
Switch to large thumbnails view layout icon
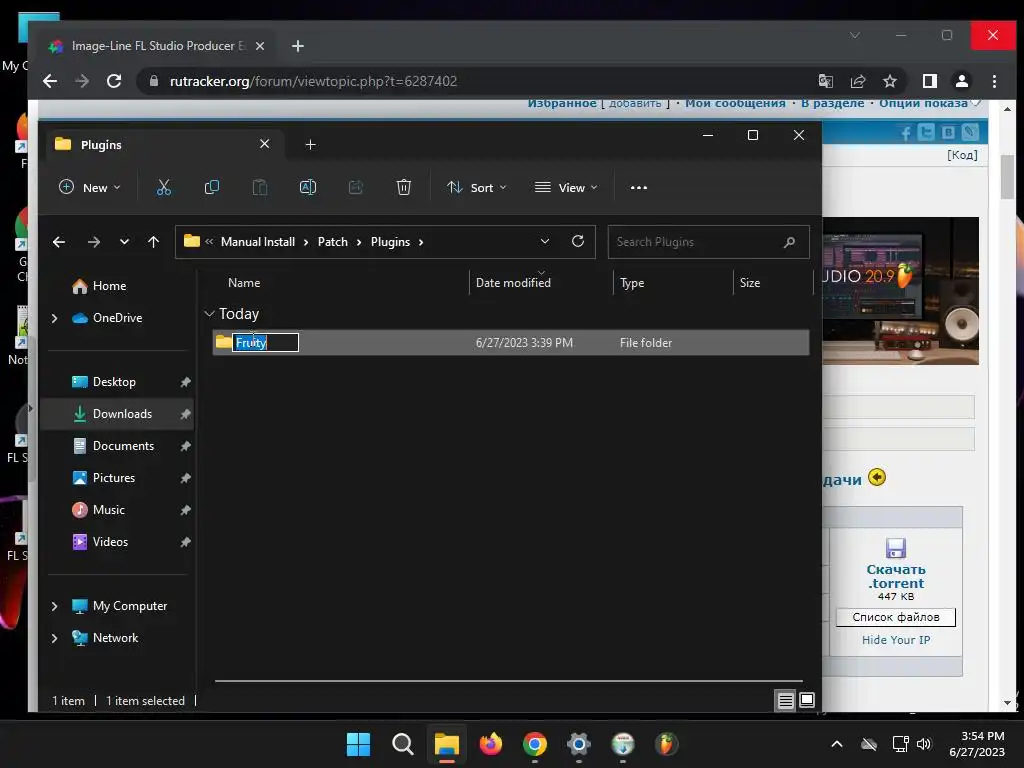point(807,700)
